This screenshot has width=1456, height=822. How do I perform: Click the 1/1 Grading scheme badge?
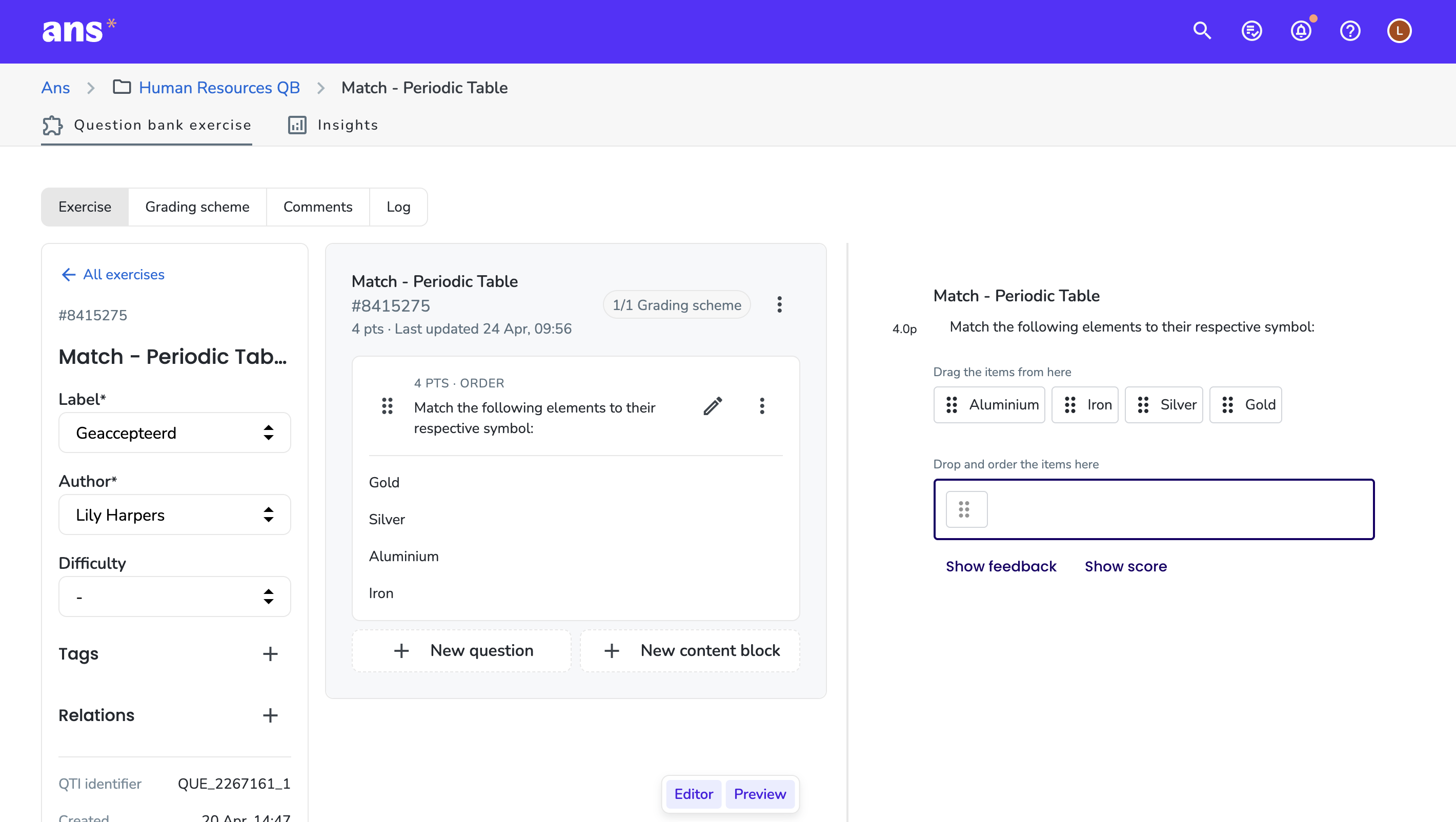click(x=677, y=305)
